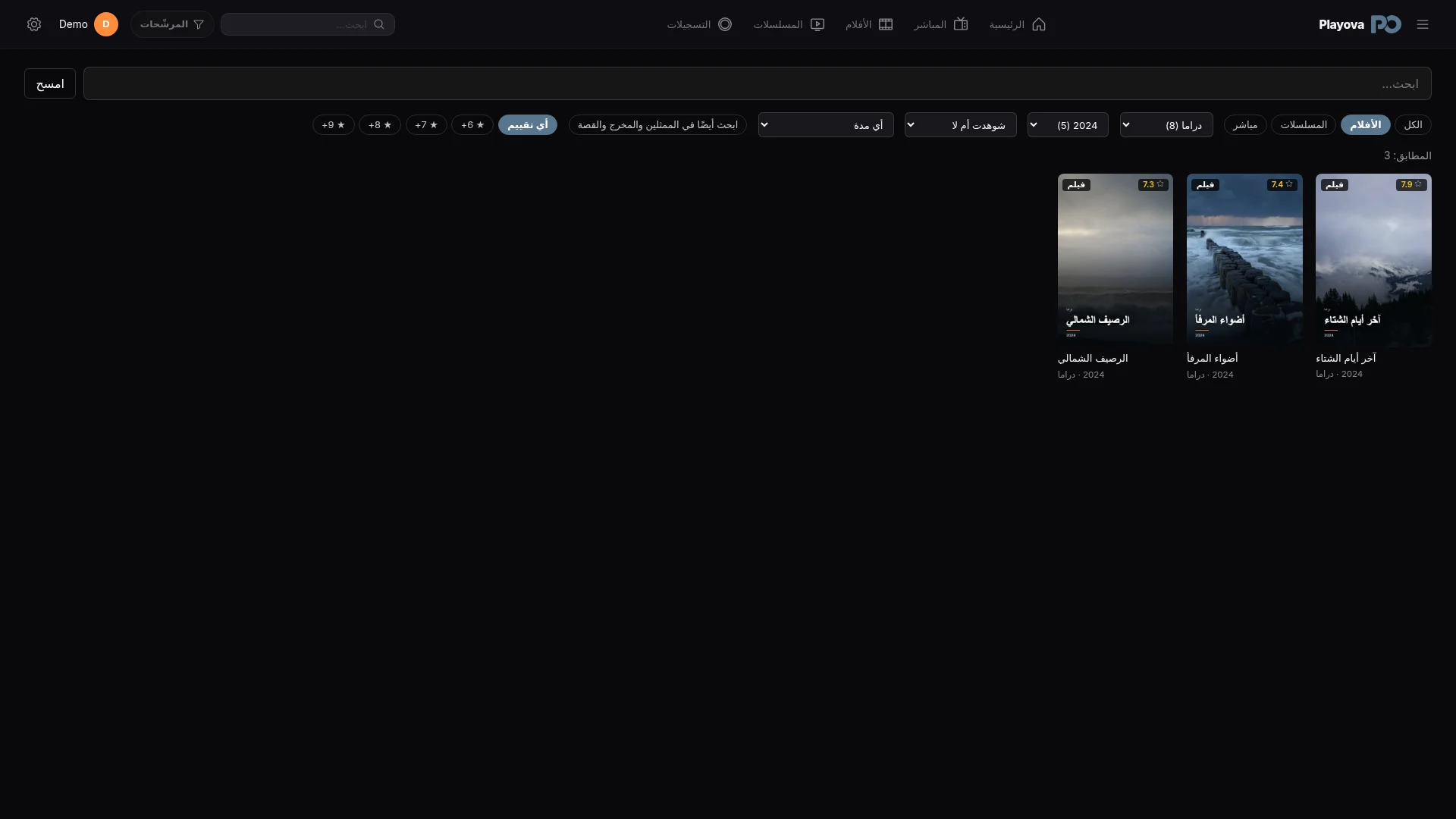Go to الرئيسية home icon

coord(1038,24)
